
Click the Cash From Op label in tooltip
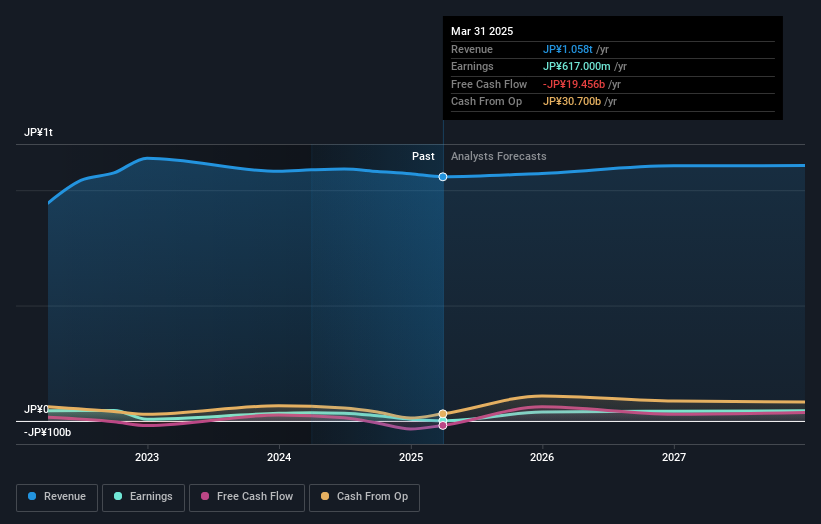tap(486, 102)
